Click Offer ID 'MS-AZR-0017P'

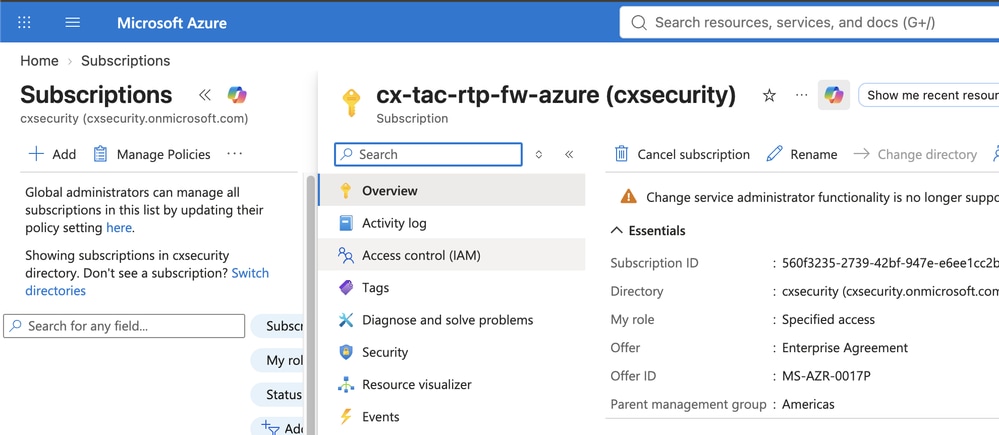tap(826, 376)
